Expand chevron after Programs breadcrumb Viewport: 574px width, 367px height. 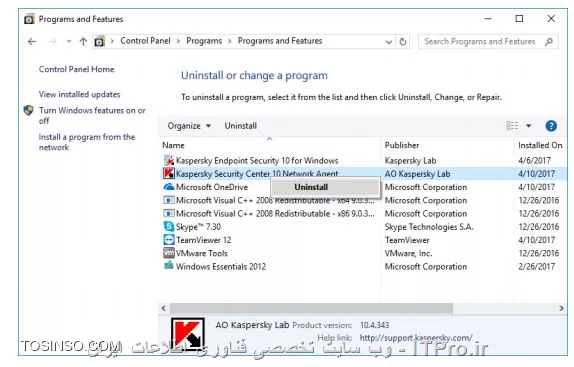(230, 41)
